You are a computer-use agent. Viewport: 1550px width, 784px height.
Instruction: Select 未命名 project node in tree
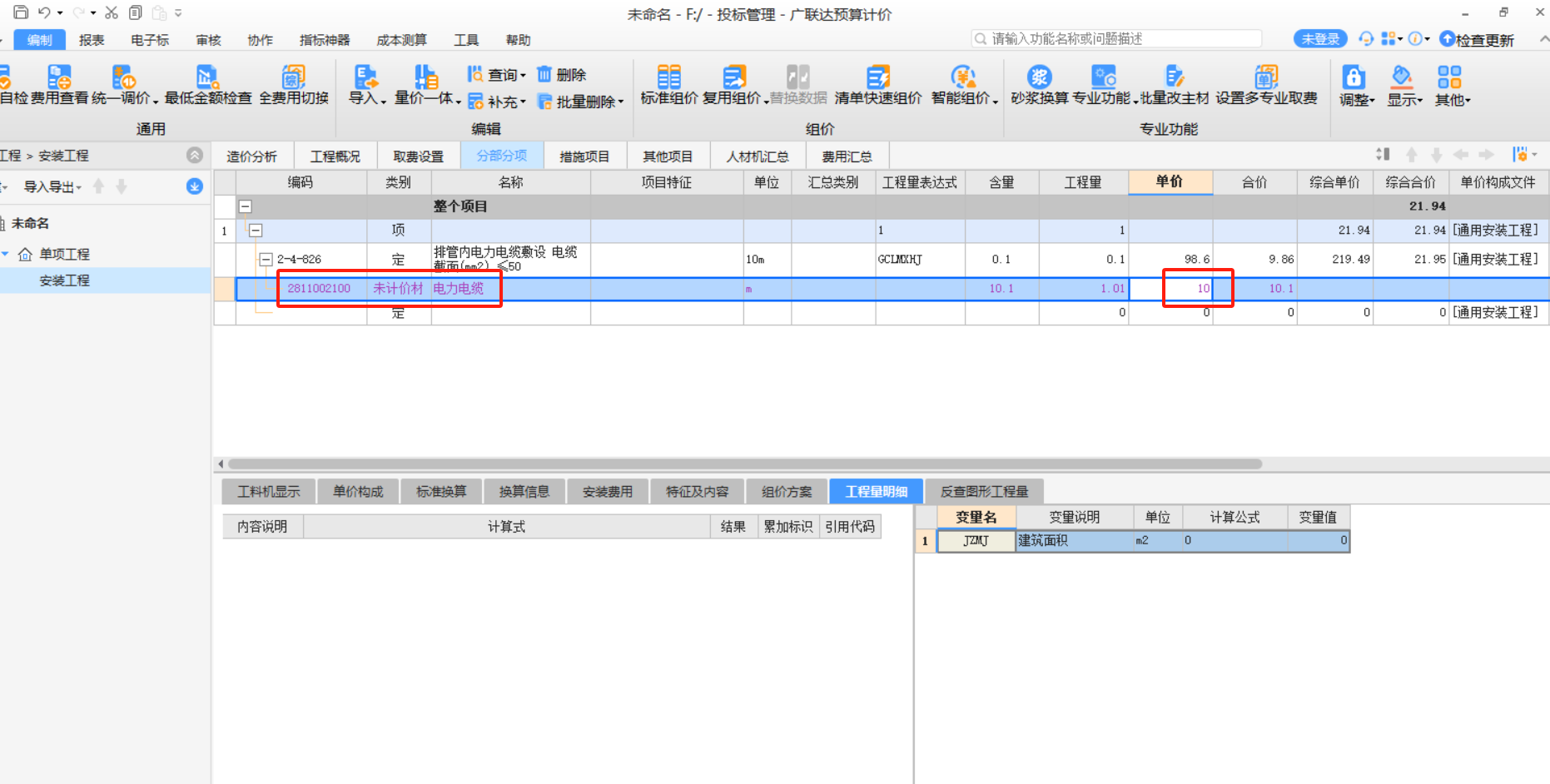coord(30,223)
